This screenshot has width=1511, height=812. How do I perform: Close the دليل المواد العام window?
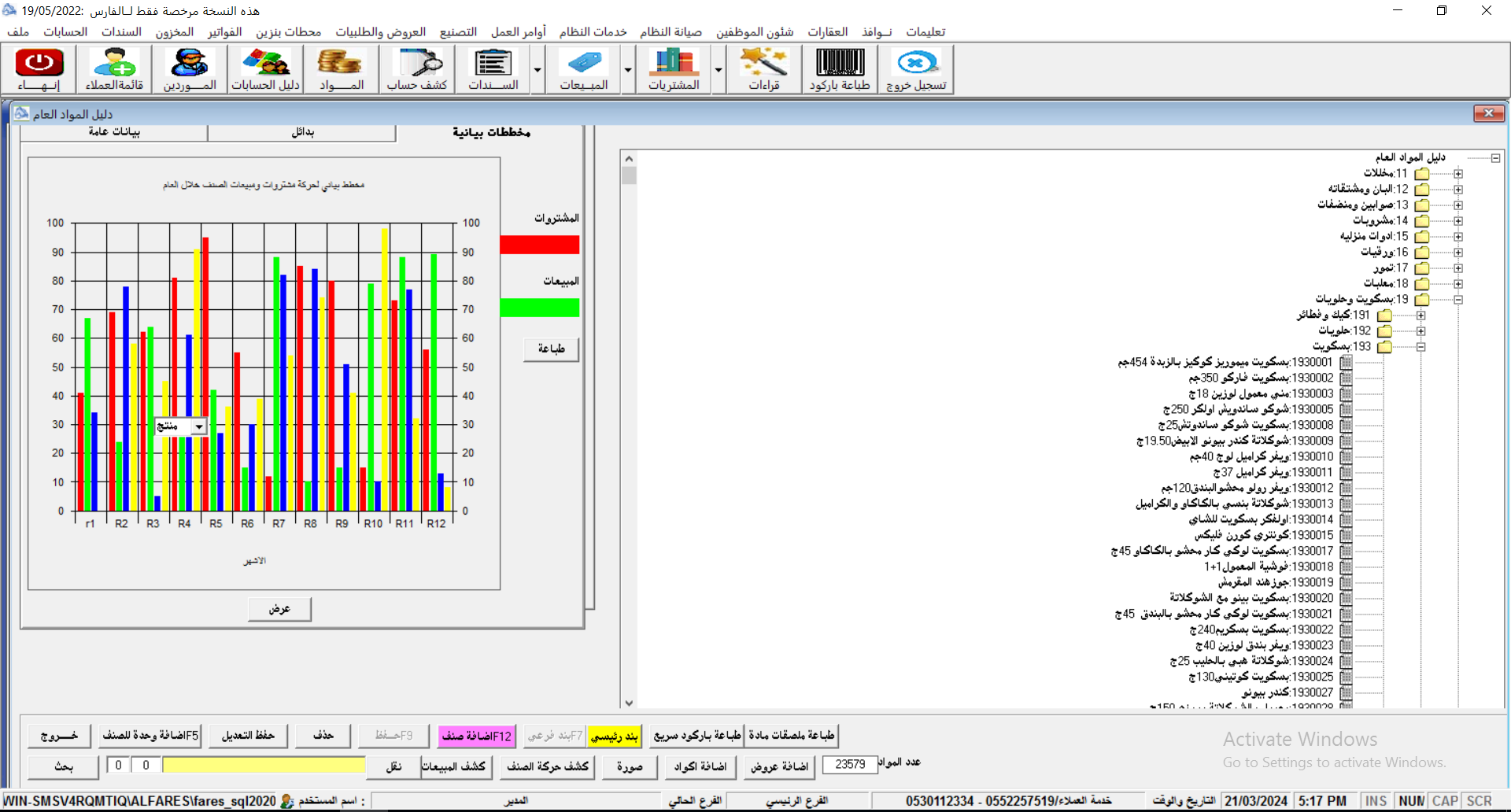click(x=1489, y=114)
